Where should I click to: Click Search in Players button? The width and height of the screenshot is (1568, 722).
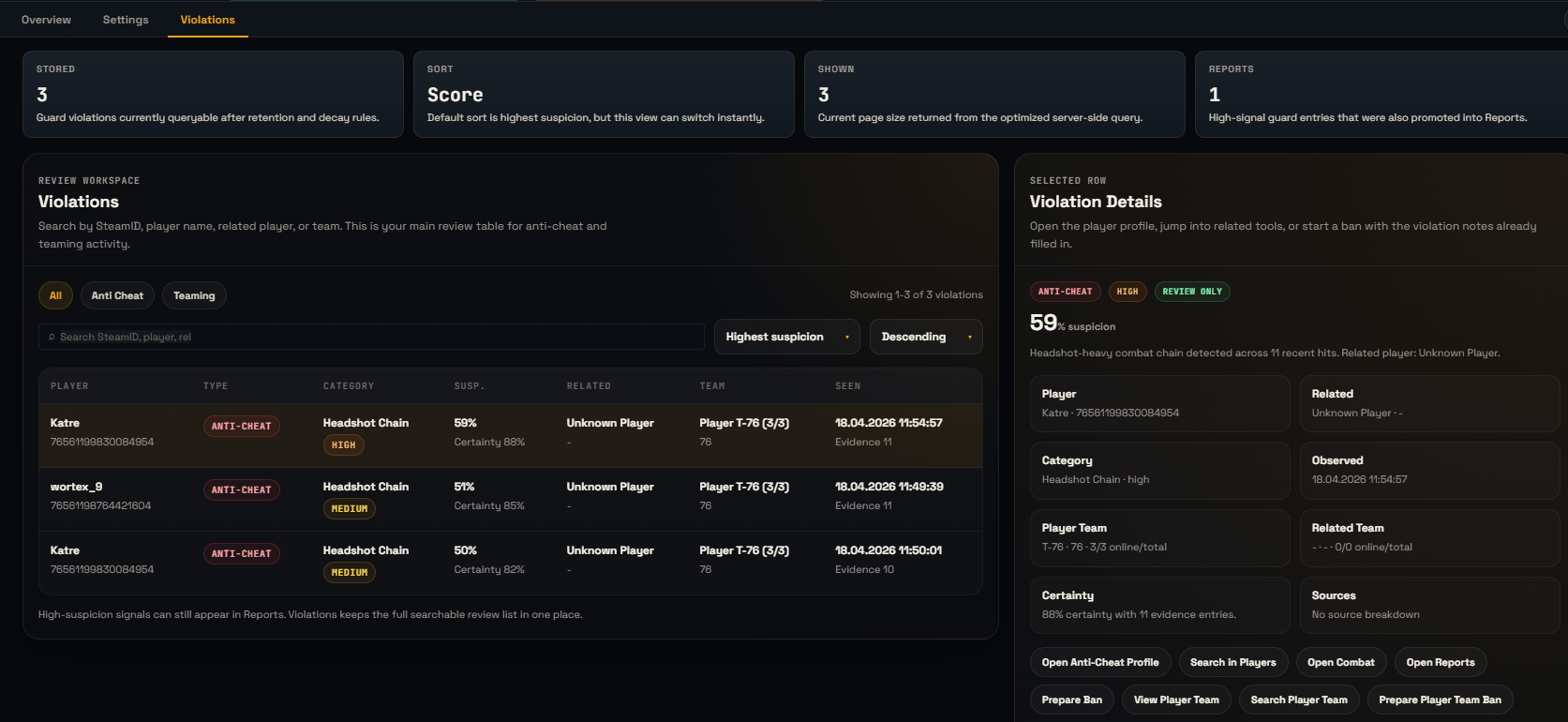(1232, 663)
